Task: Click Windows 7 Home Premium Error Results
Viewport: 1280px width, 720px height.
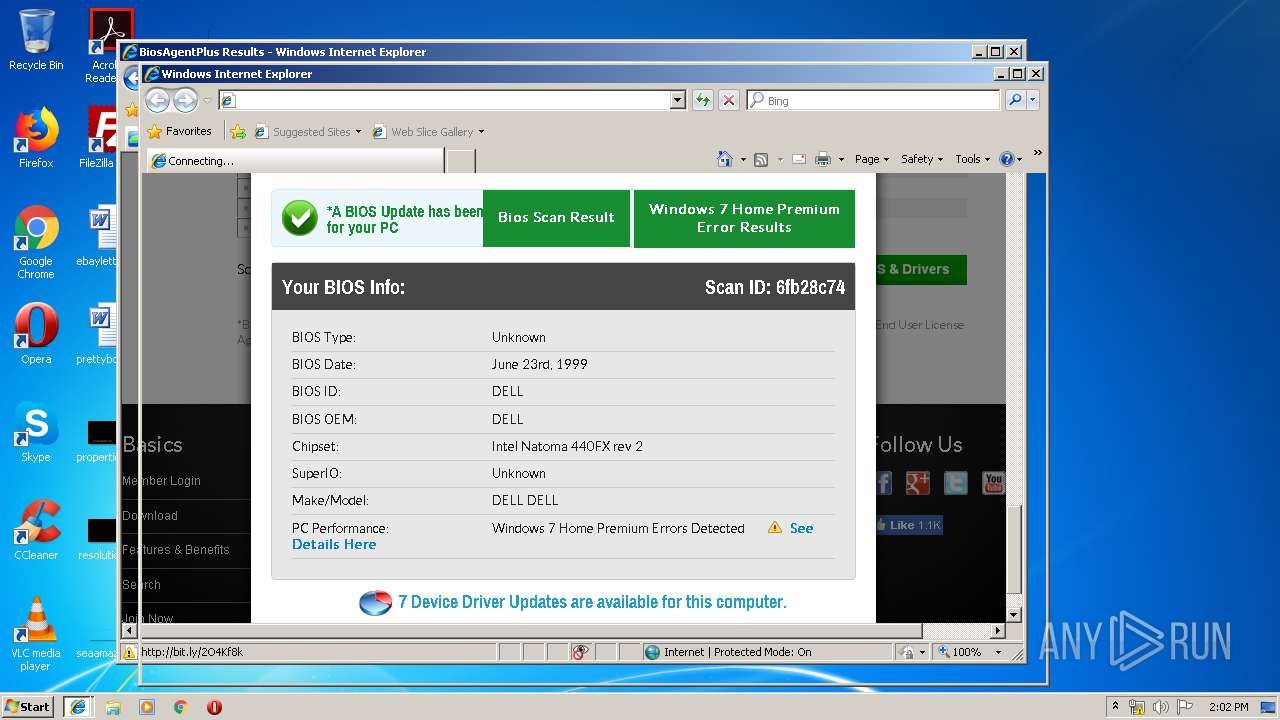Action: tap(744, 218)
